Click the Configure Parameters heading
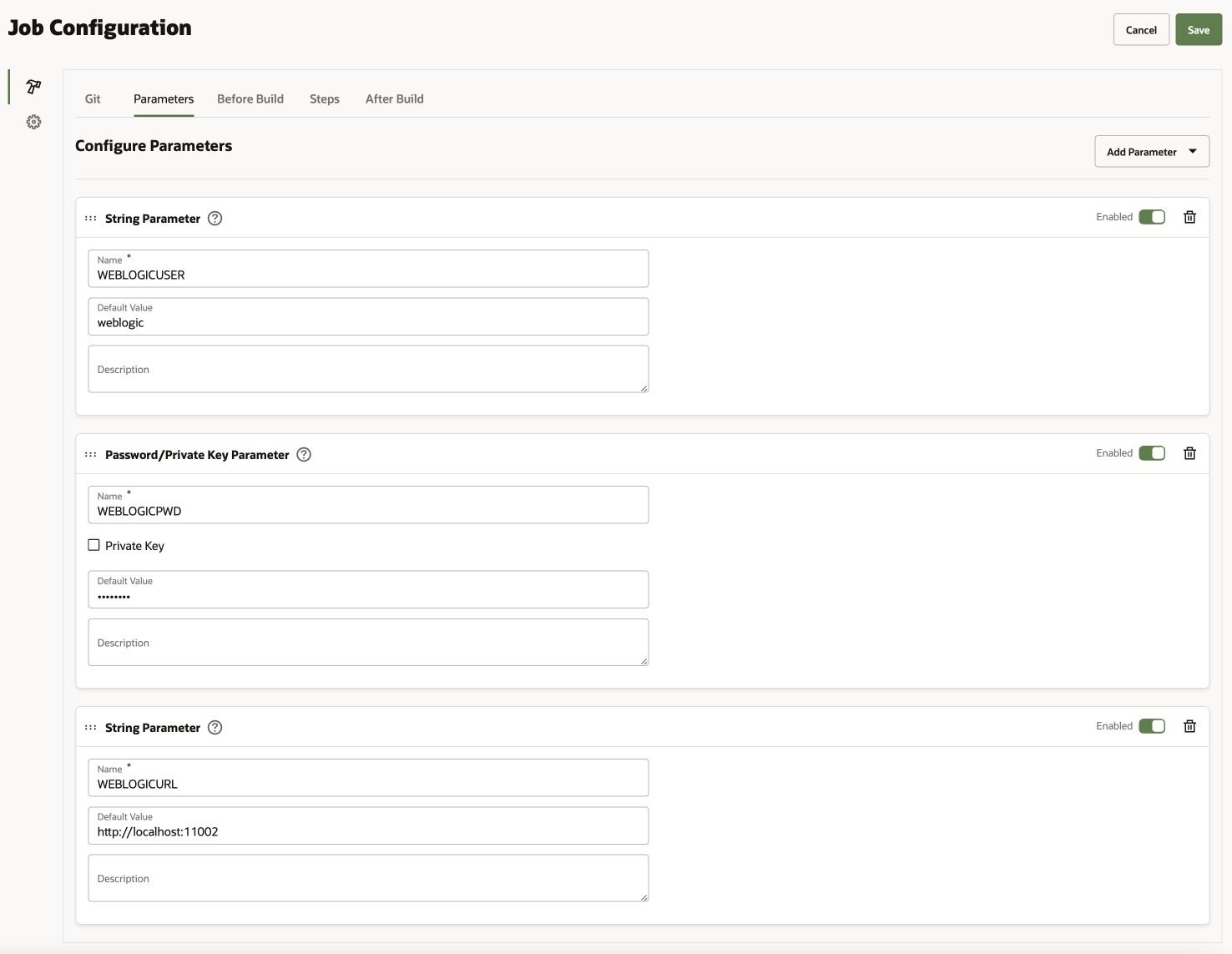Screen dimensions: 1232x954 coord(154,146)
